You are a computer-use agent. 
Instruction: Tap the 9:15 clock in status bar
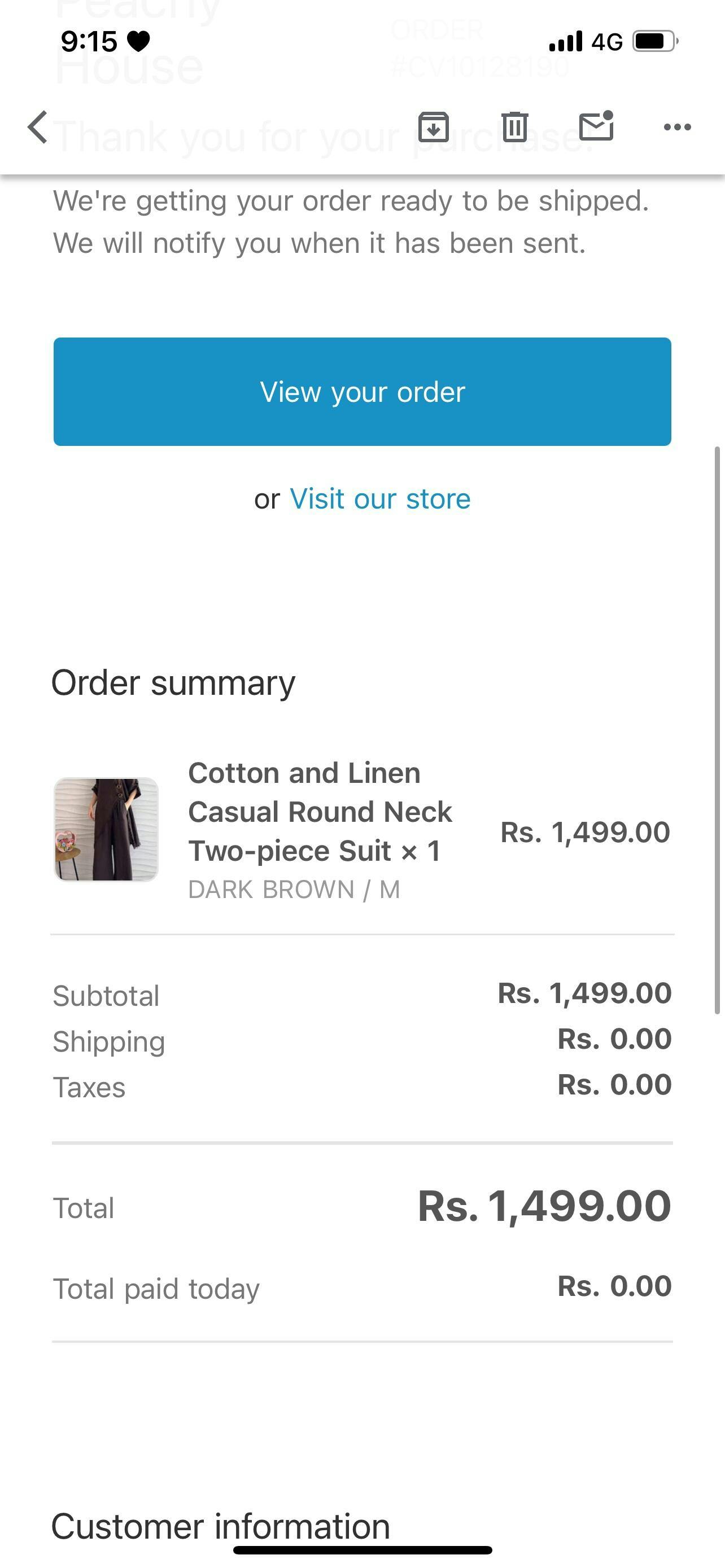pyautogui.click(x=89, y=41)
